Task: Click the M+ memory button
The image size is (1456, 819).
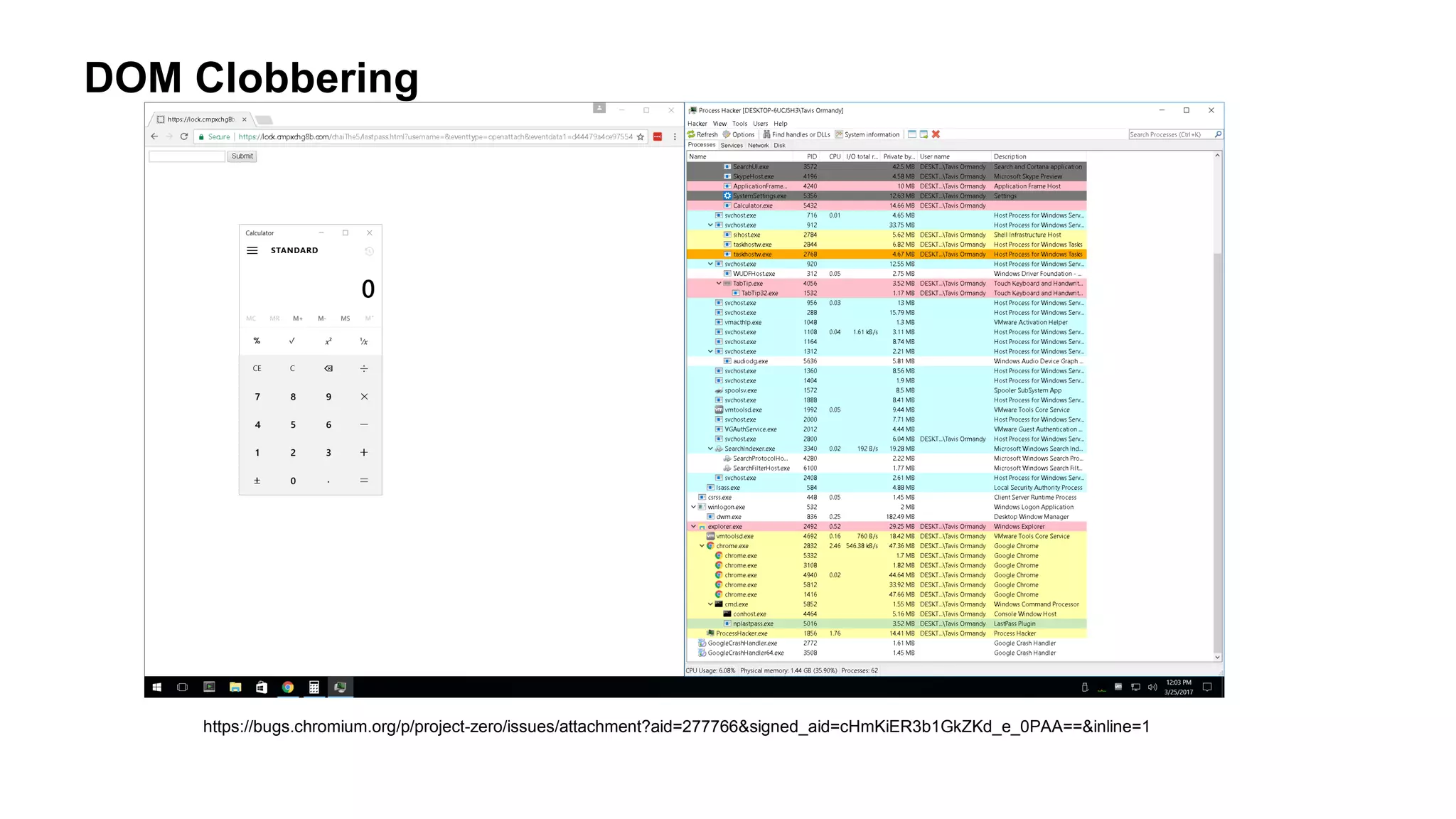Action: pos(298,318)
